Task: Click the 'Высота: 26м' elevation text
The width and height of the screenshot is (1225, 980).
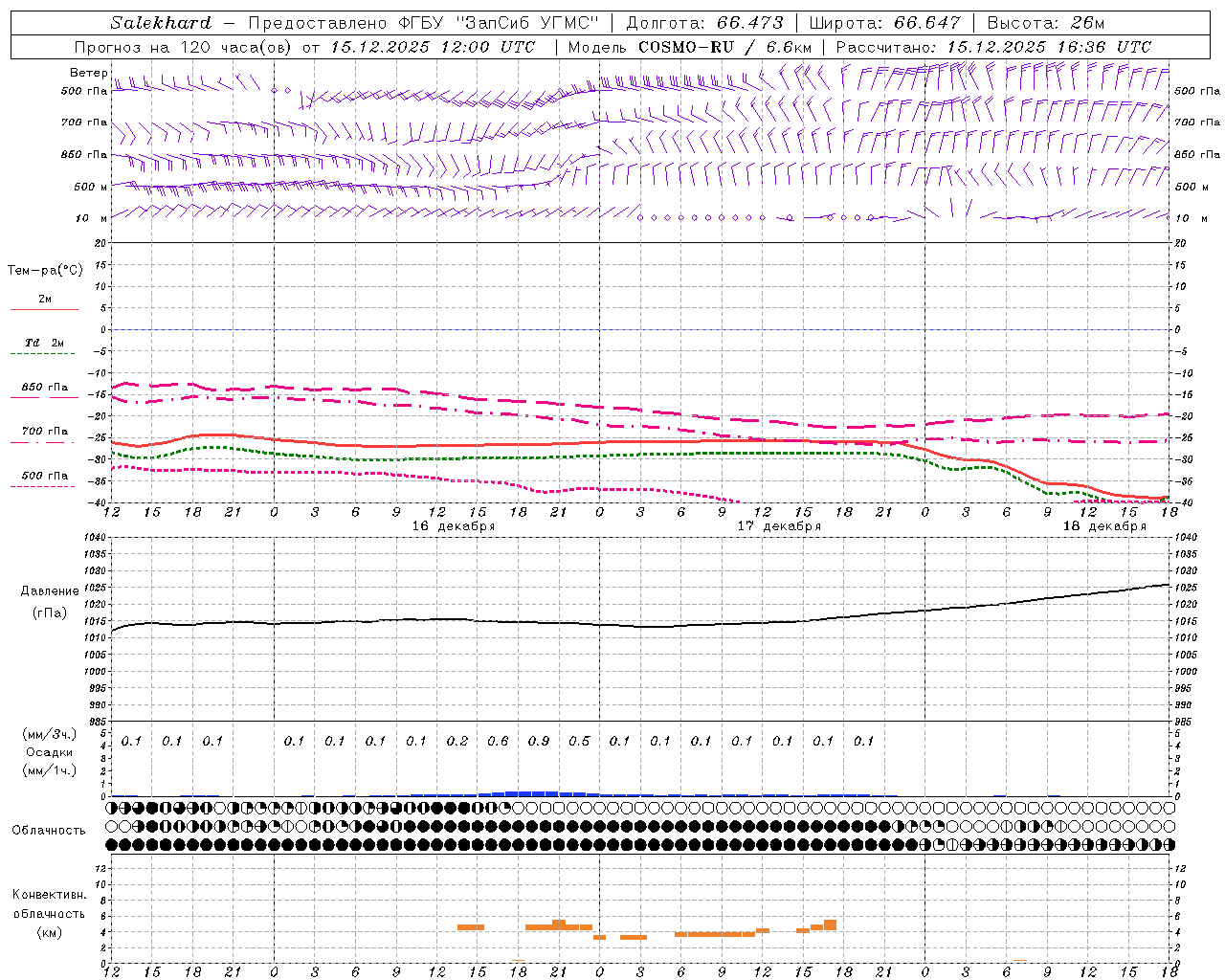Action: click(x=1046, y=23)
